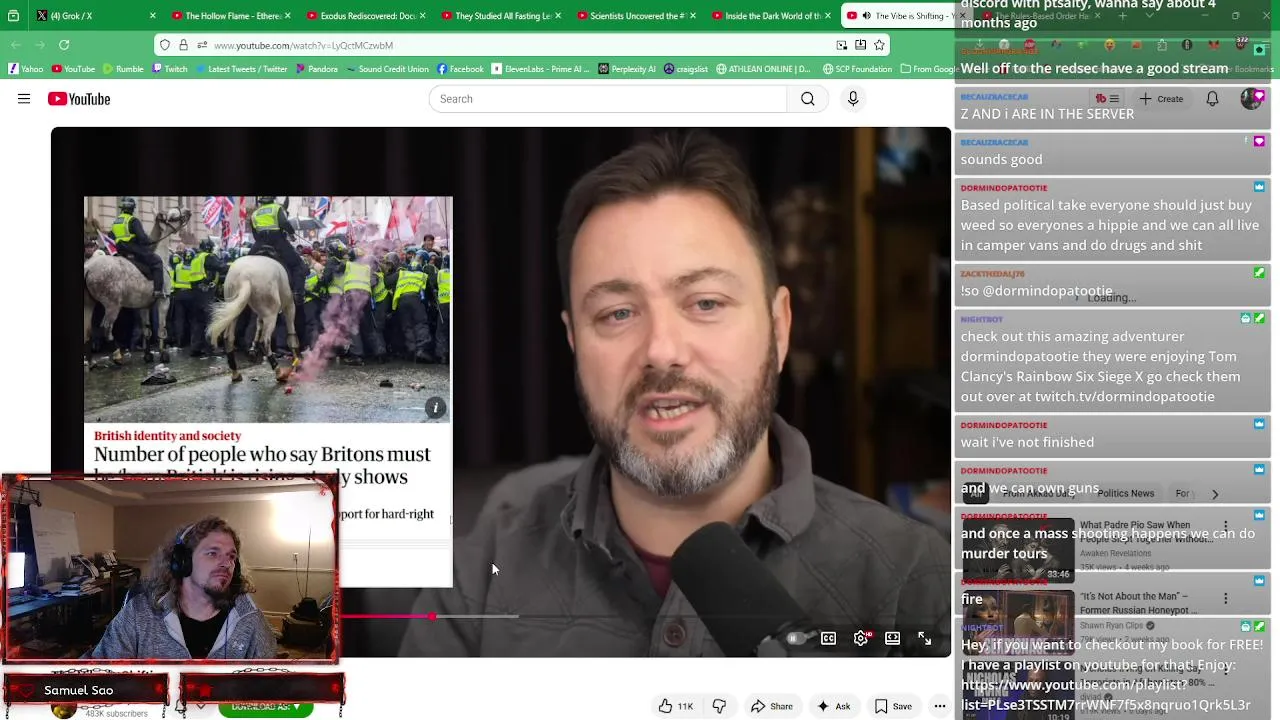This screenshot has width=1280, height=720.
Task: Open more actions three-dot menu
Action: (x=940, y=706)
